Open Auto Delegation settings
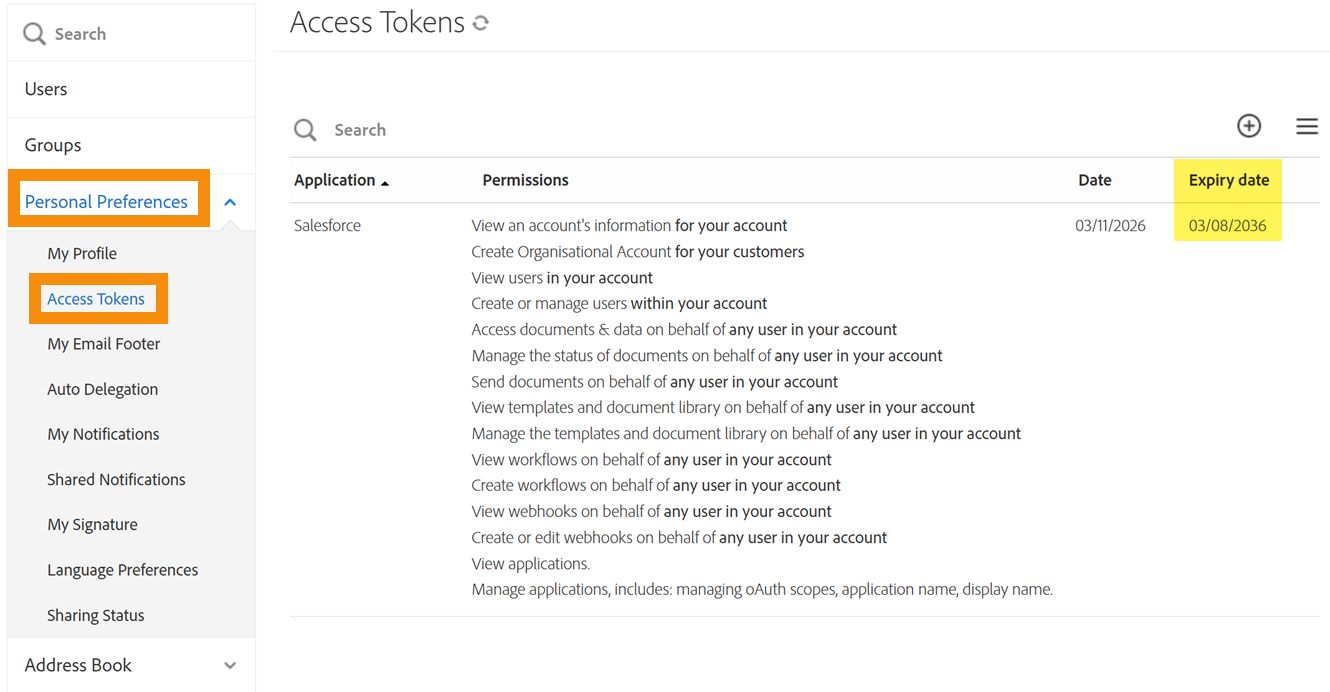The width and height of the screenshot is (1330, 692). [102, 389]
